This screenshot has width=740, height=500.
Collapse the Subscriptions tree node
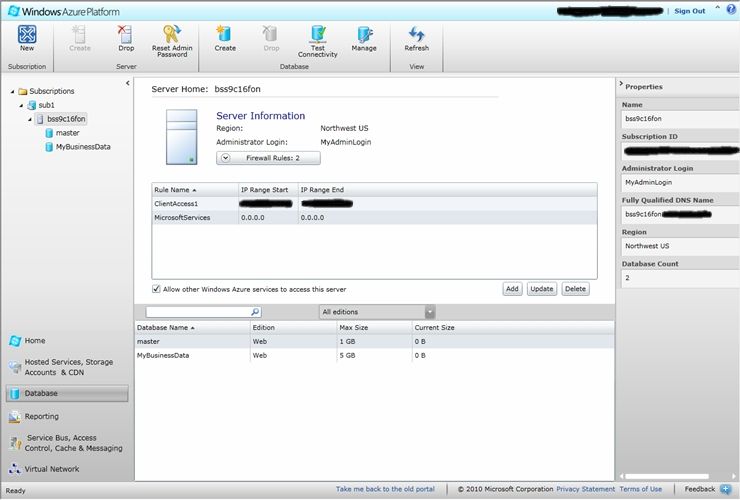click(13, 92)
